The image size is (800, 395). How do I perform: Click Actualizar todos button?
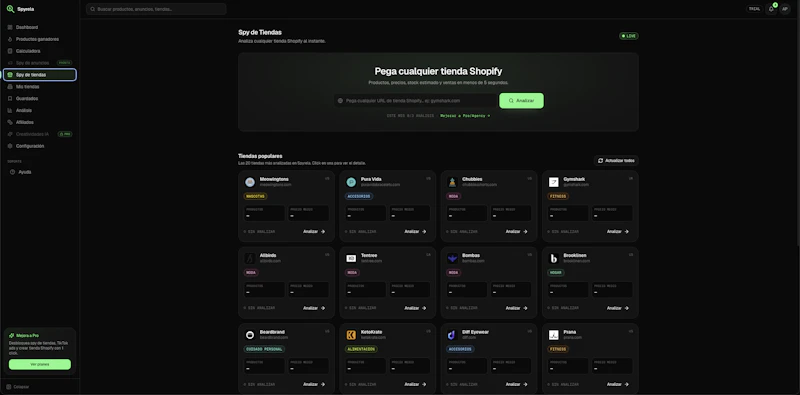coord(616,160)
